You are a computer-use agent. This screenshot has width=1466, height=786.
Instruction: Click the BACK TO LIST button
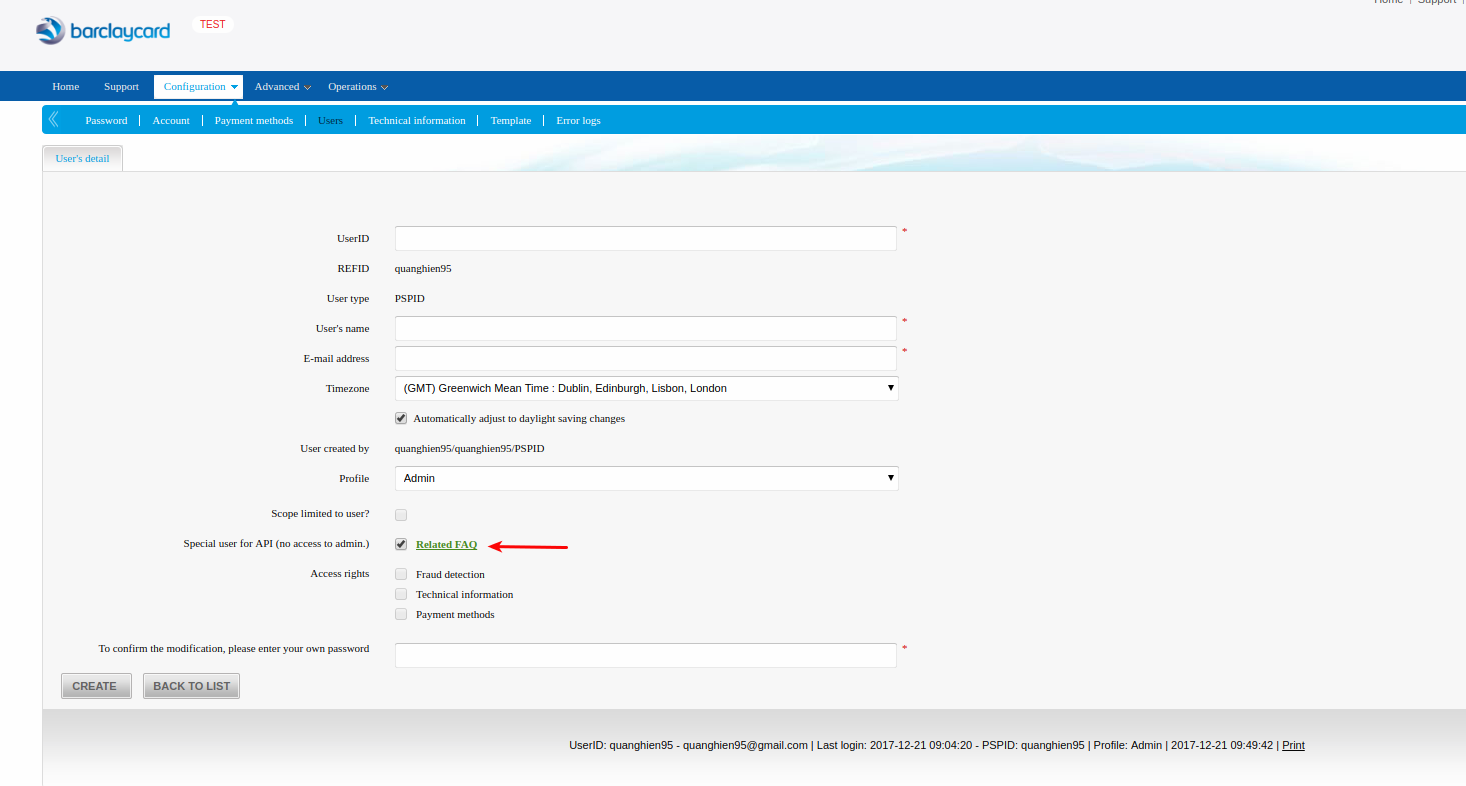191,686
